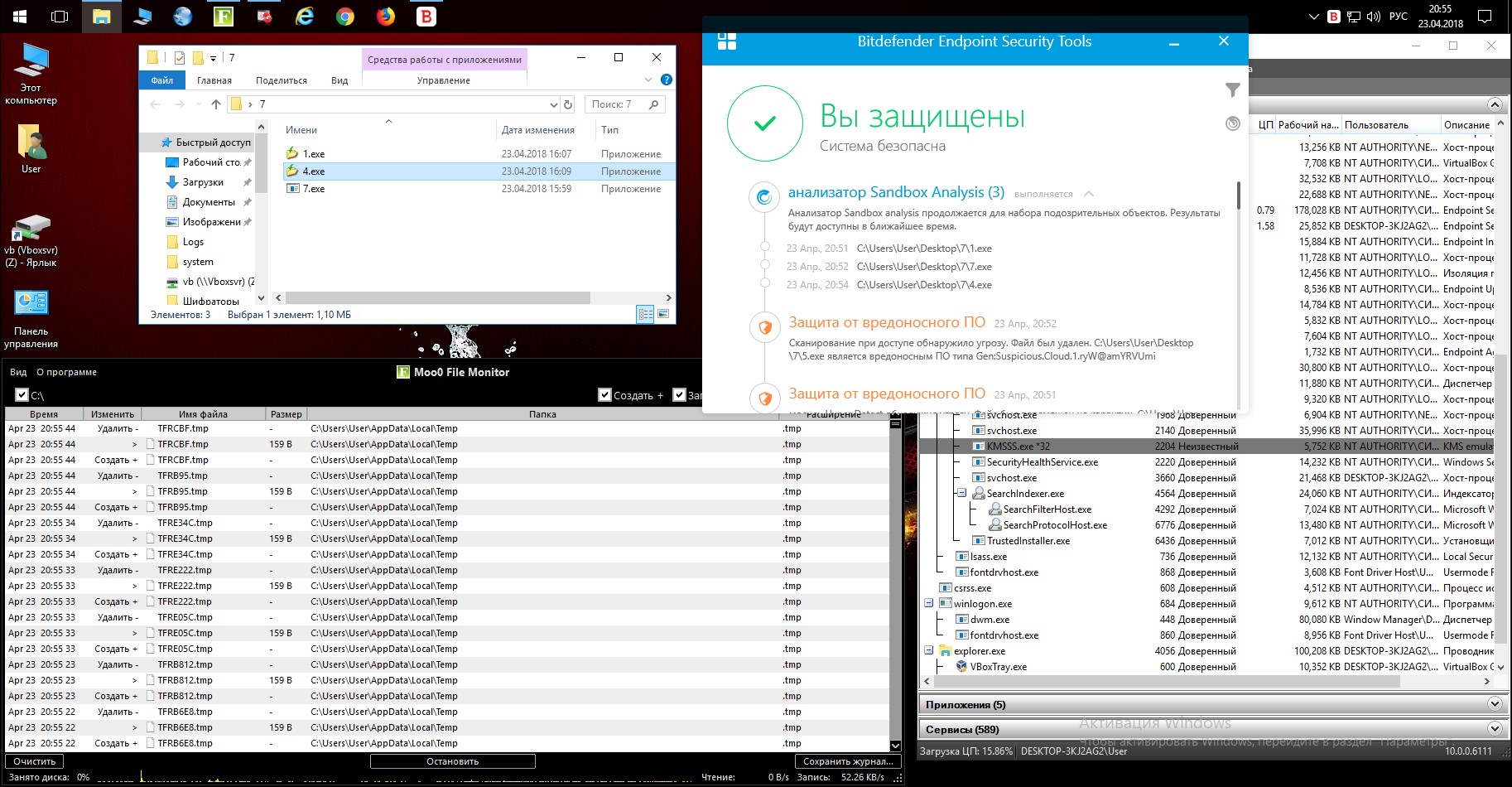Open Bitdefender from the taskbar
This screenshot has height=787, width=1512.
pyautogui.click(x=426, y=17)
